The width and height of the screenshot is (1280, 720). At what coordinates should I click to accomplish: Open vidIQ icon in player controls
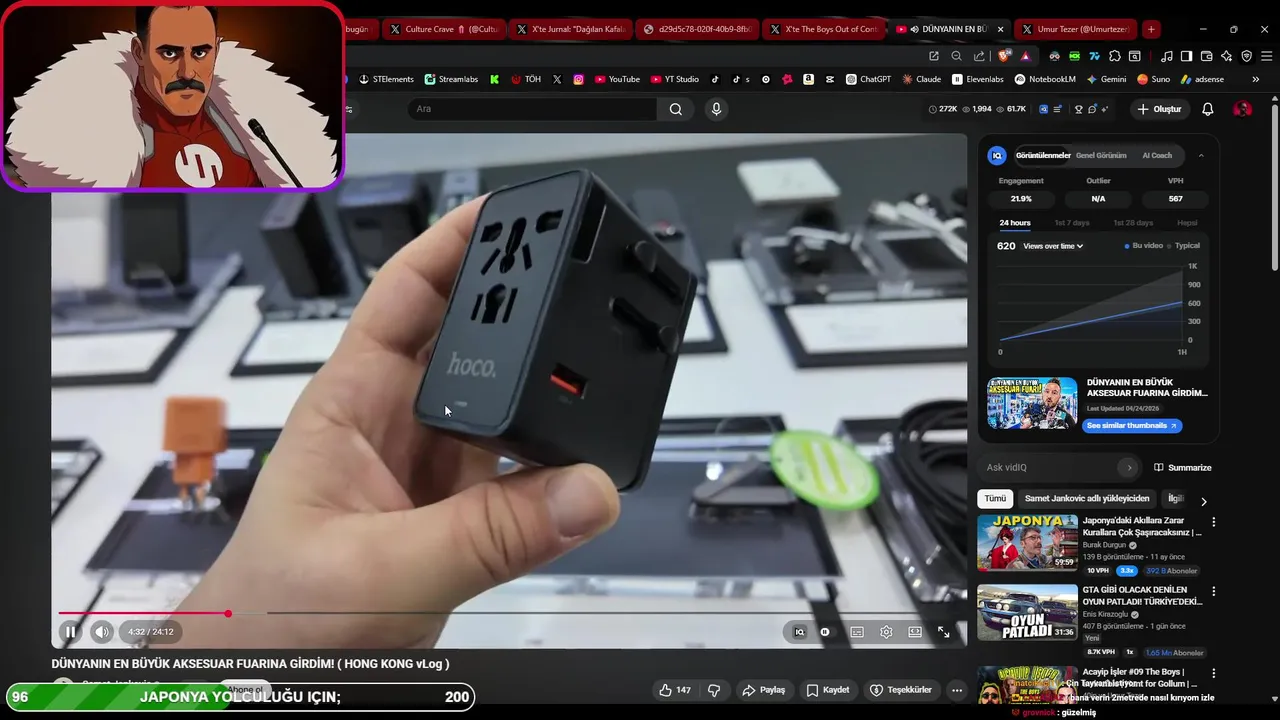pos(799,632)
